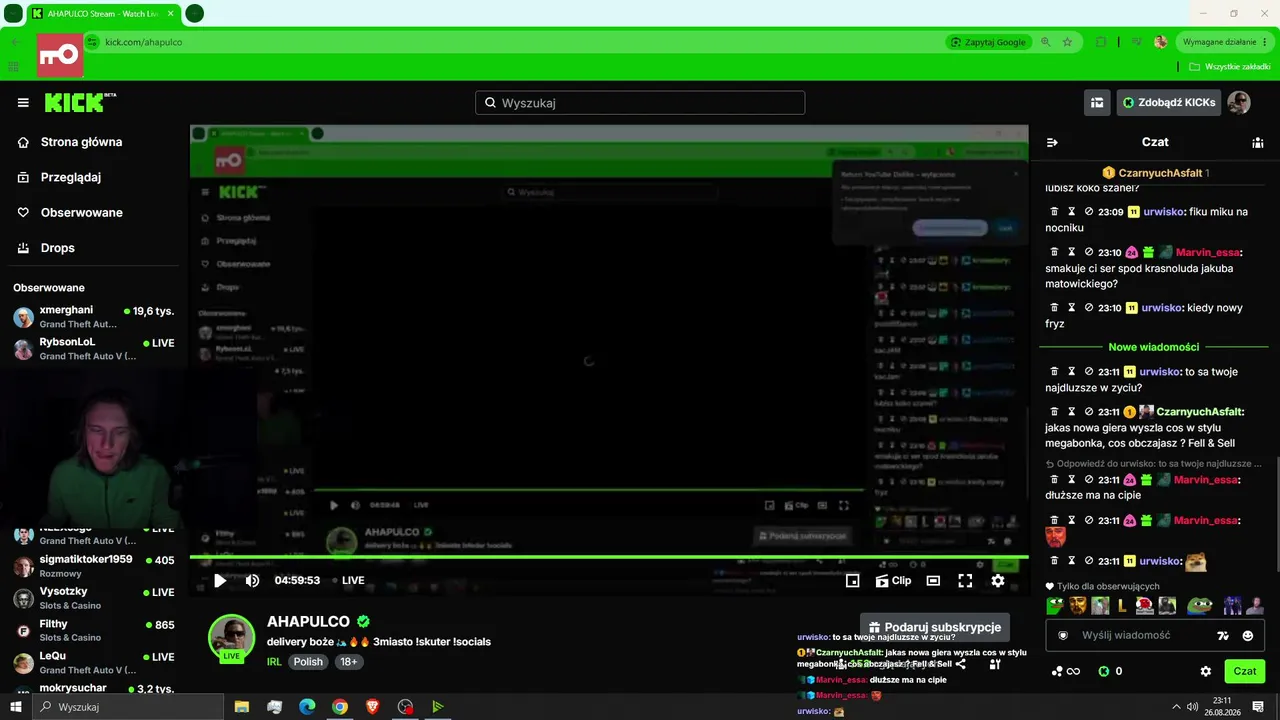Image resolution: width=1280 pixels, height=720 pixels.
Task: Open the video player settings gear
Action: (998, 580)
